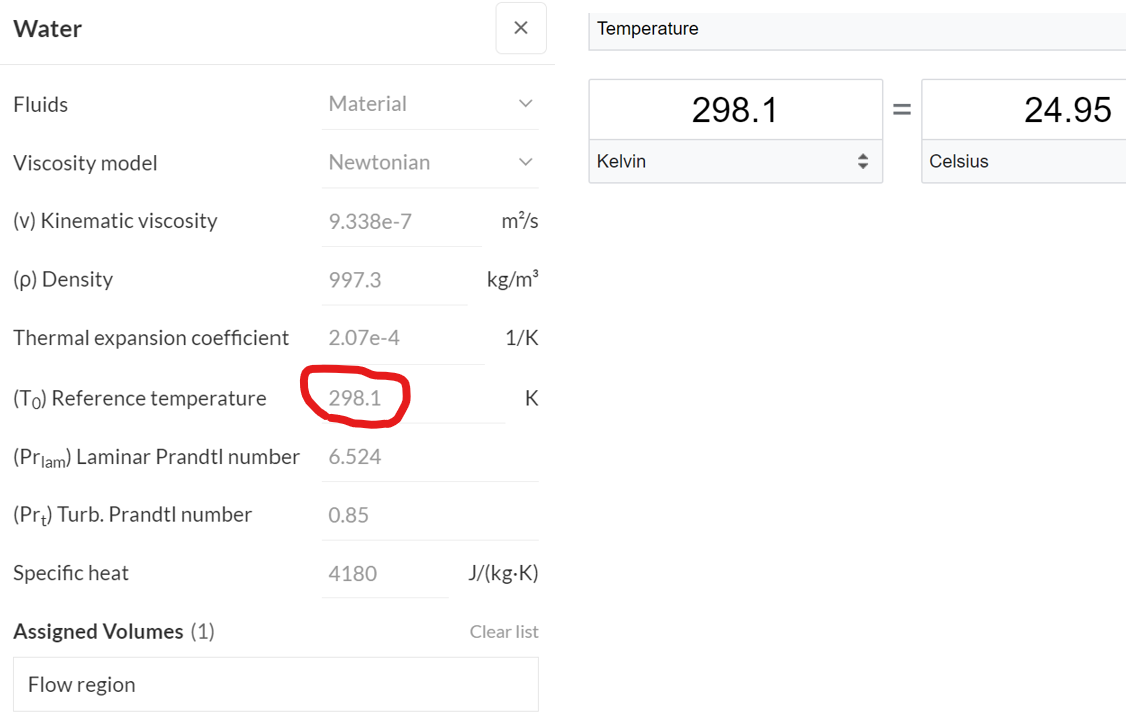Open the Viscosity model dropdown
Viewport: 1128px width, 720px height.
click(430, 162)
